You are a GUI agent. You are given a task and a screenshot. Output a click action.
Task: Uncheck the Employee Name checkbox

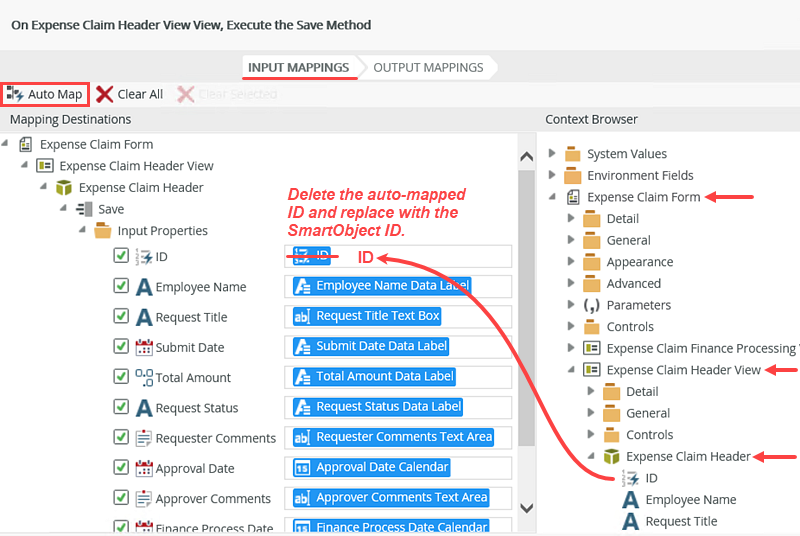(121, 286)
